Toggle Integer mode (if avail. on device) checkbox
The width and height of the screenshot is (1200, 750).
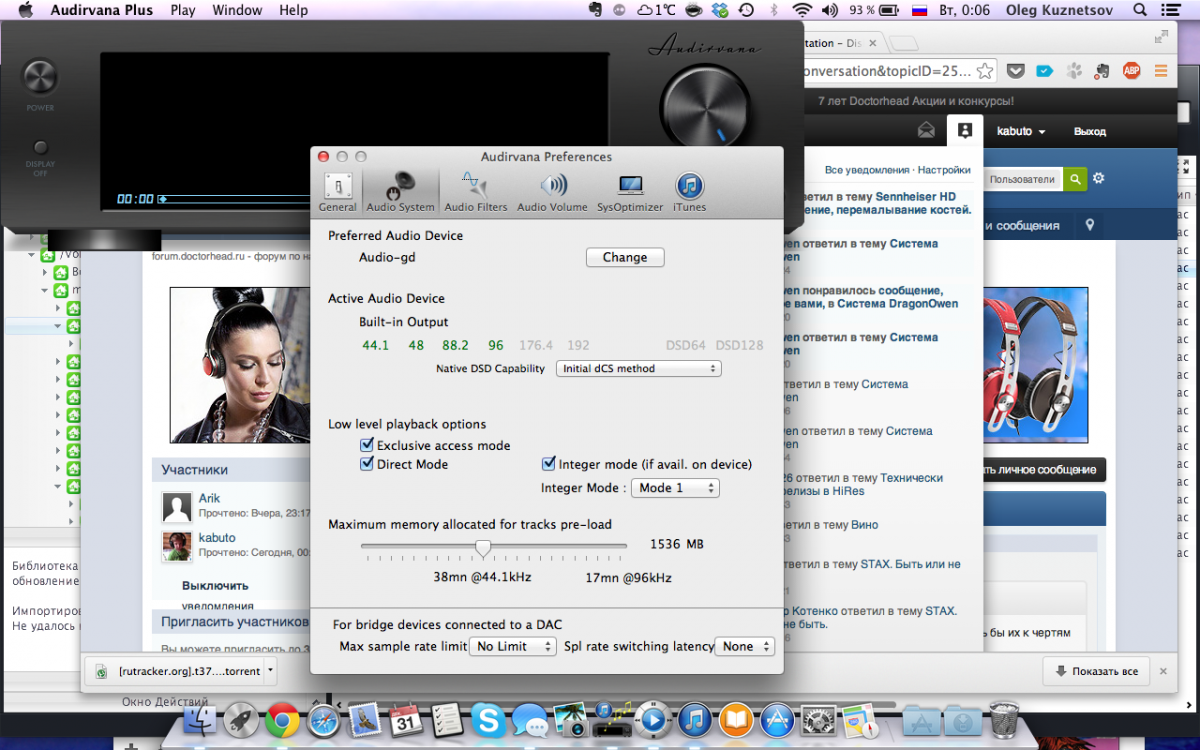[x=548, y=464]
